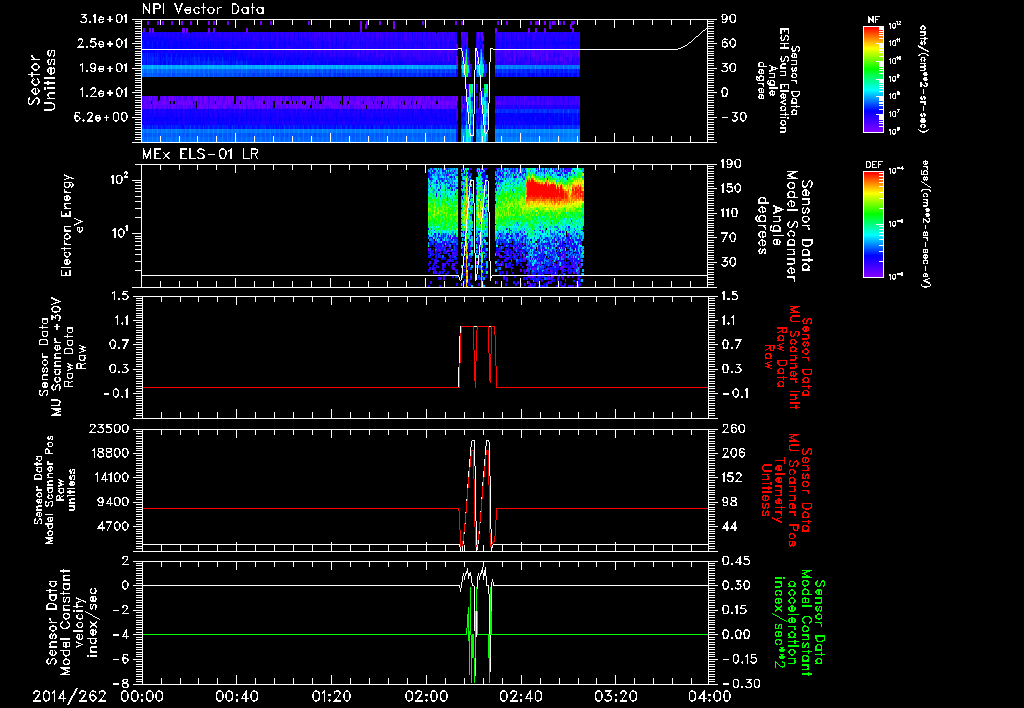Click the "9400" scanner position tick value
The image size is (1024, 708).
point(114,502)
